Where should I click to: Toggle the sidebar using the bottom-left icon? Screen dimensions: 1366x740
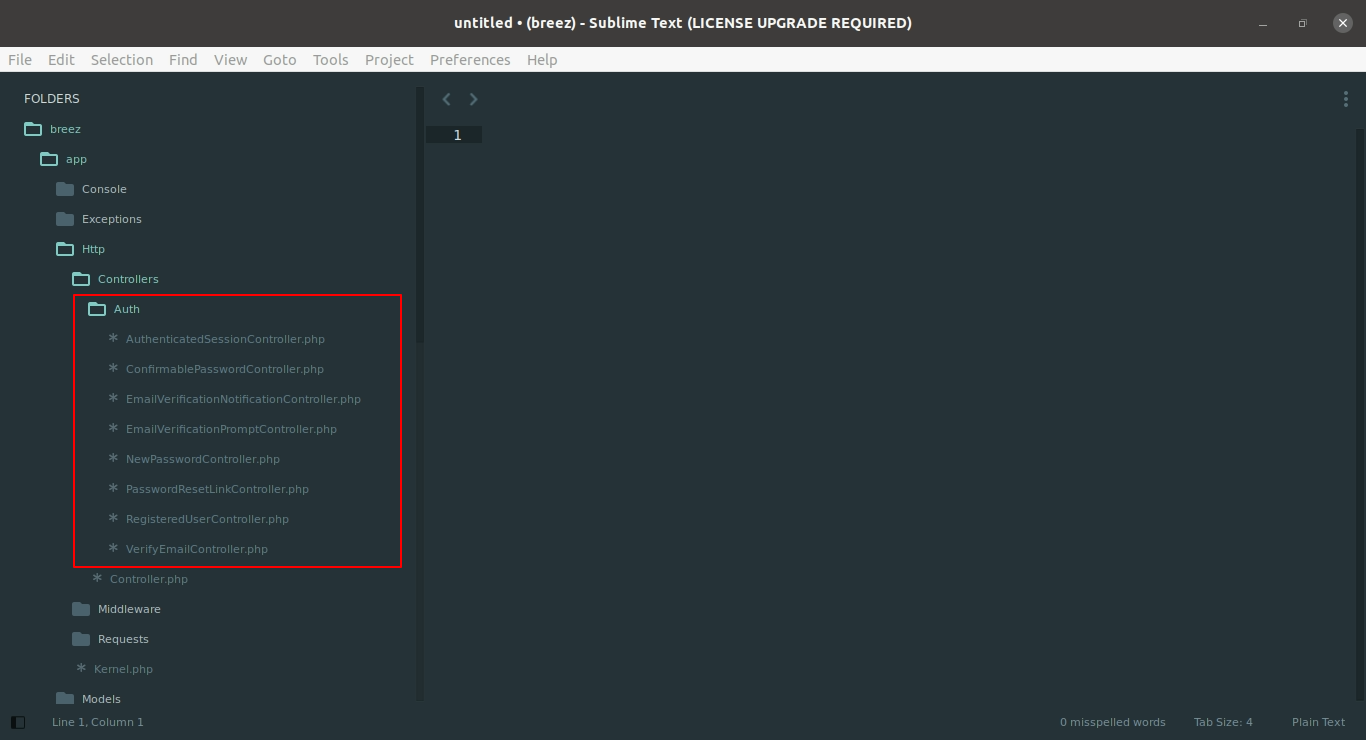point(17,722)
